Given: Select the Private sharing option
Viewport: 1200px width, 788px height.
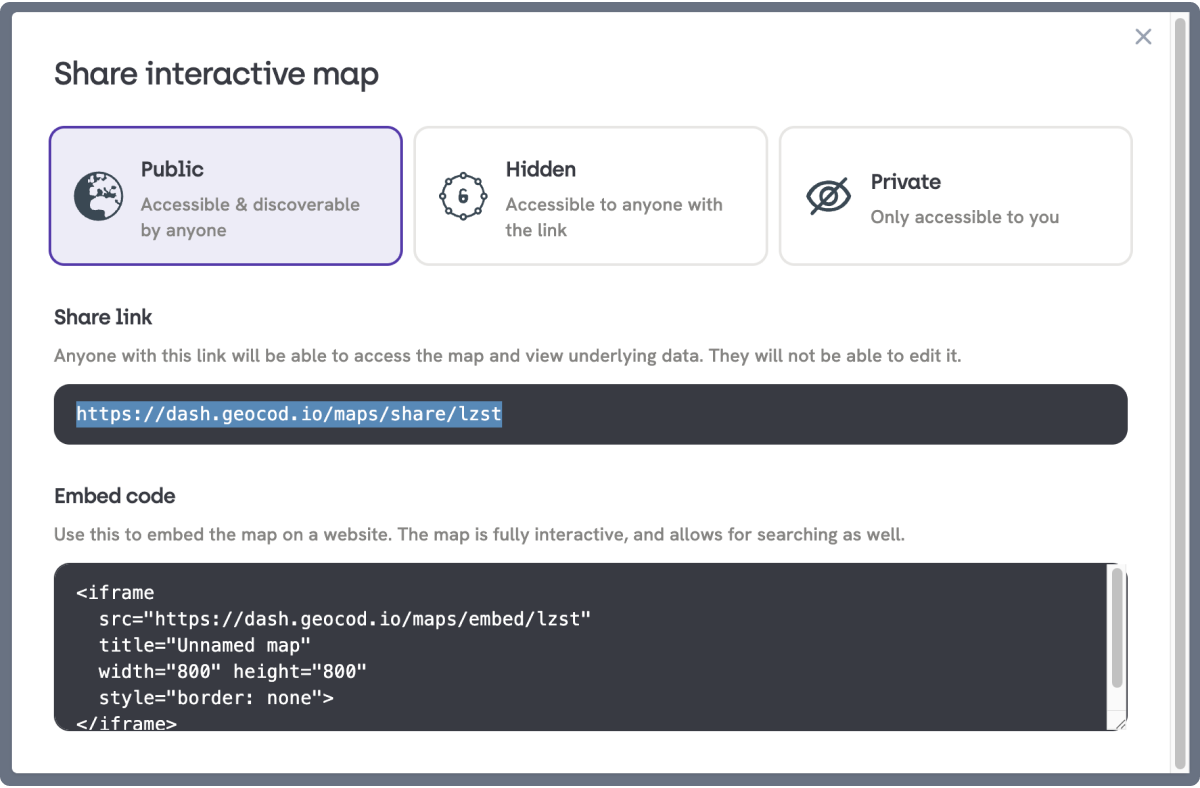Looking at the screenshot, I should tap(956, 196).
